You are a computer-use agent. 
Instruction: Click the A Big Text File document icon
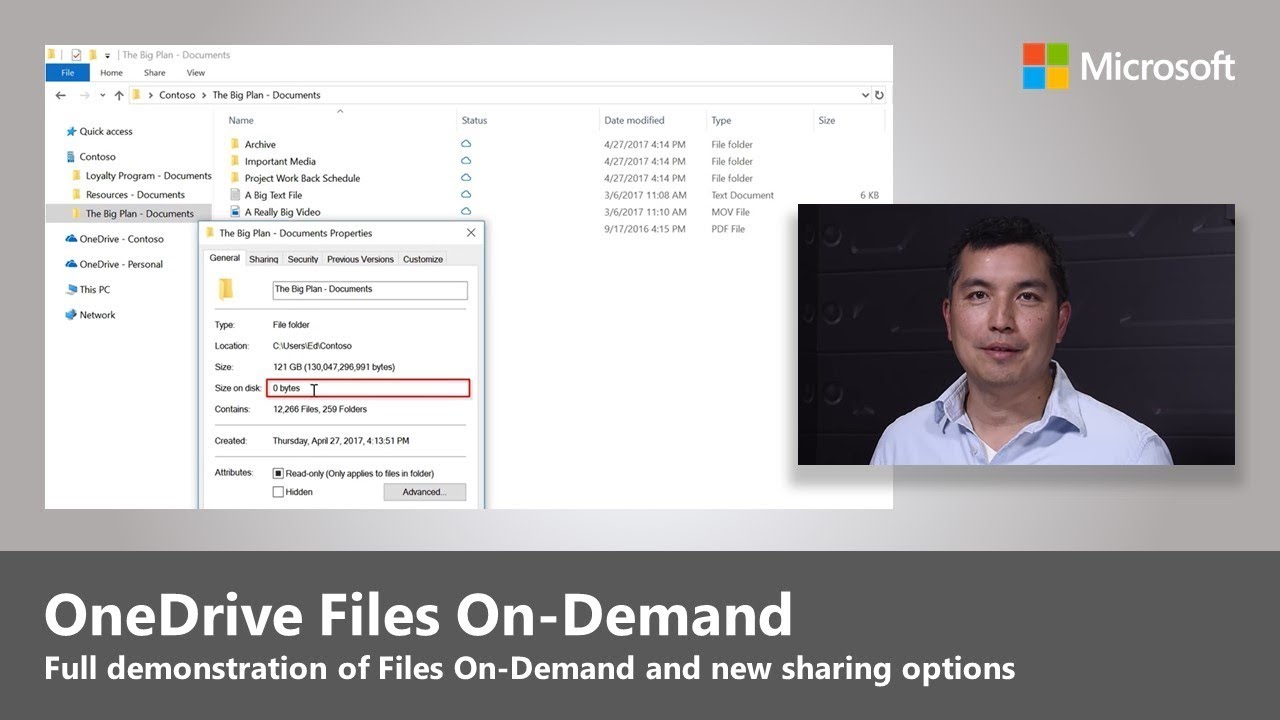tap(235, 195)
